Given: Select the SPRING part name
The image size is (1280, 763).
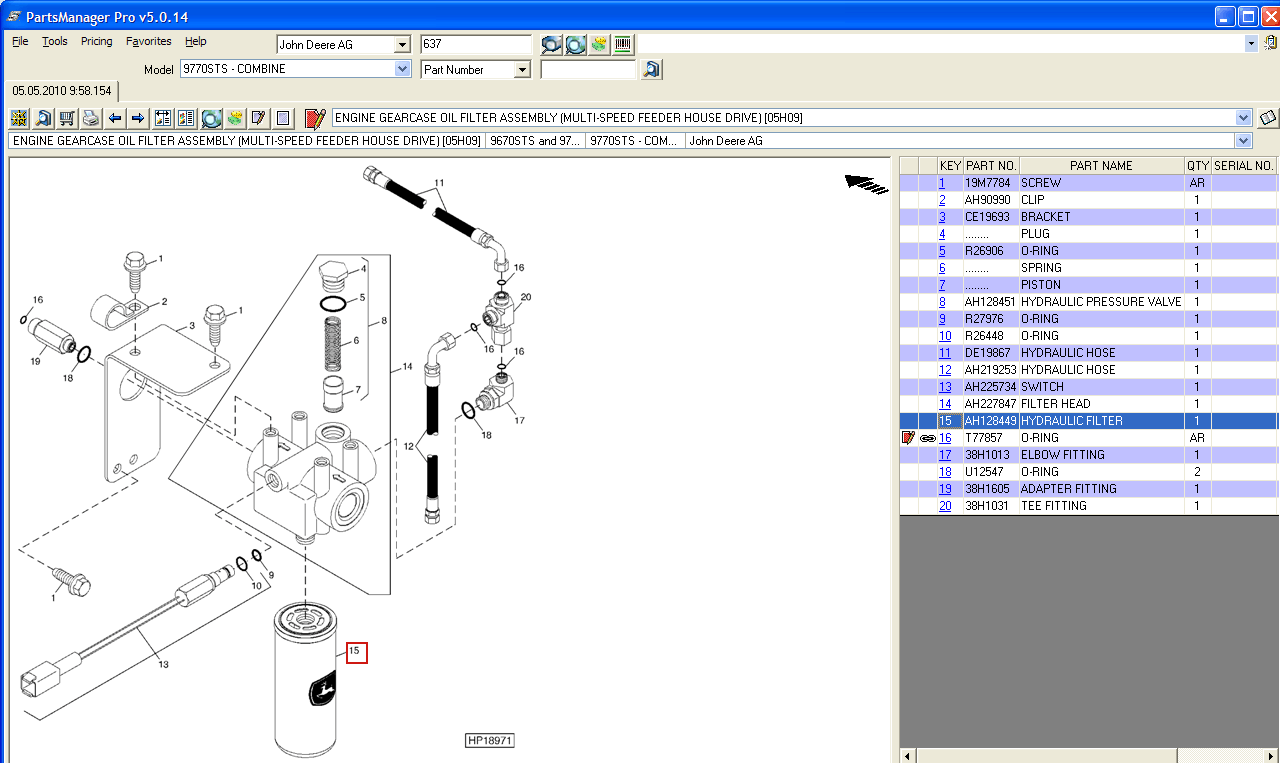Looking at the screenshot, I should pos(1041,268).
